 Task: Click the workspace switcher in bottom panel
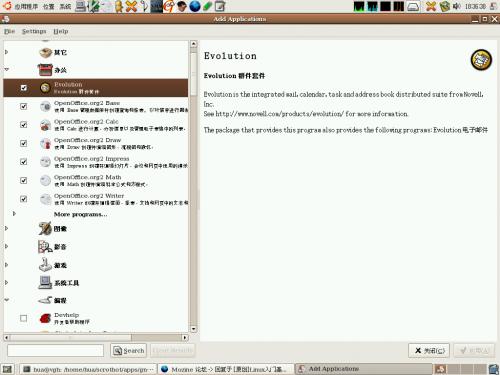click(460, 369)
